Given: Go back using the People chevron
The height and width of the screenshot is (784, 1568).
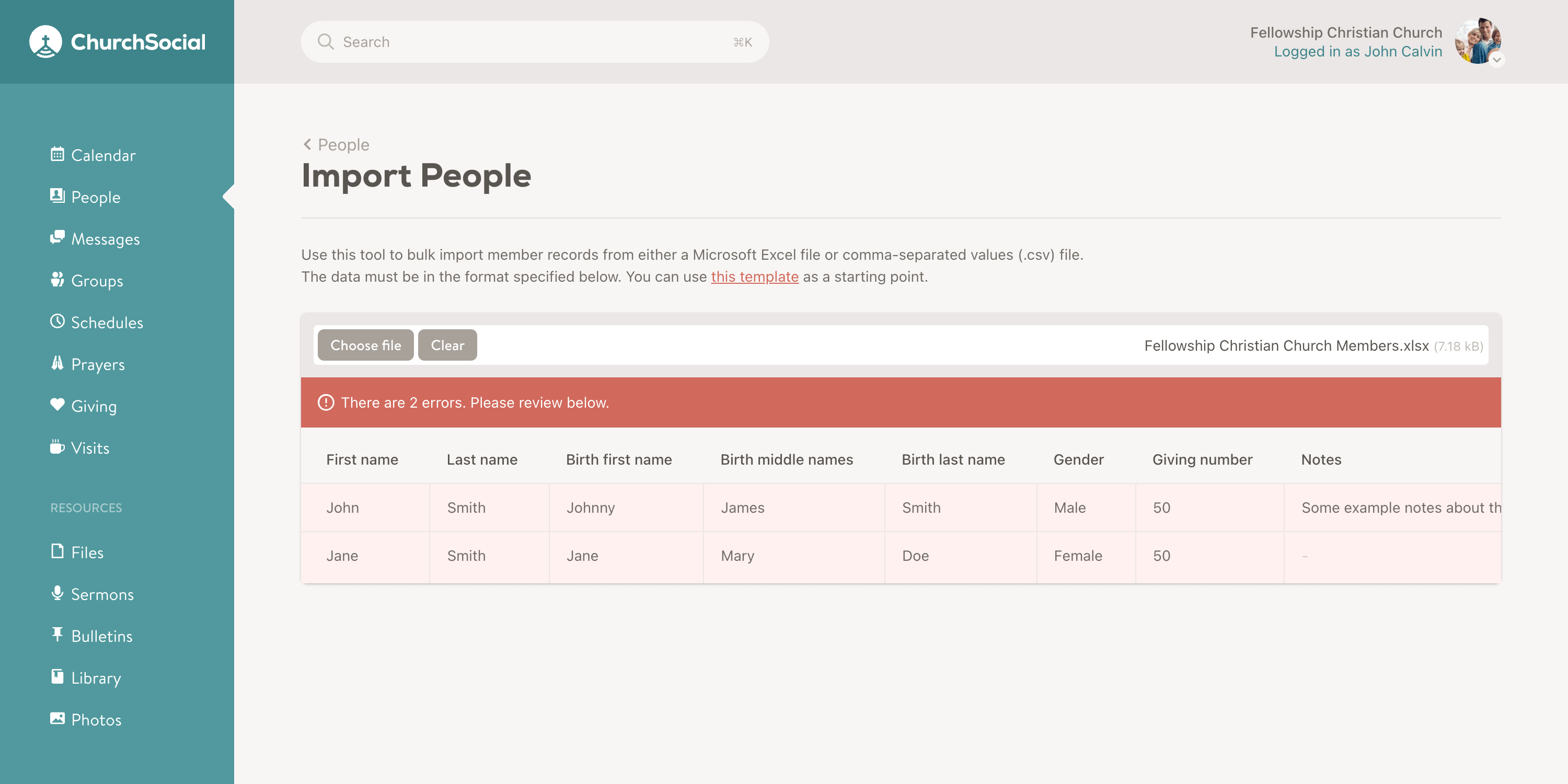Looking at the screenshot, I should click(307, 144).
